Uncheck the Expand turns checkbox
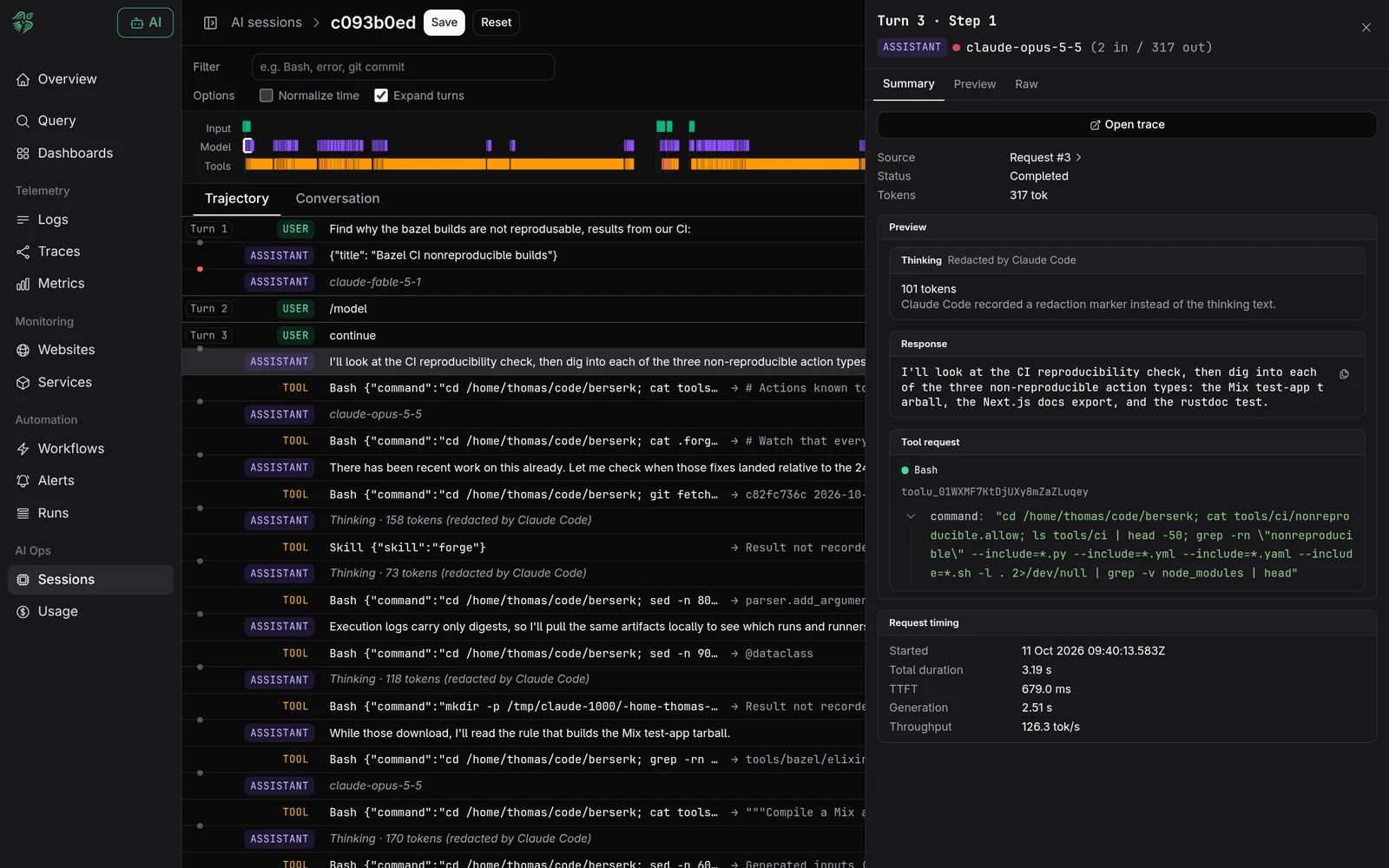The height and width of the screenshot is (868, 1389). (x=381, y=95)
